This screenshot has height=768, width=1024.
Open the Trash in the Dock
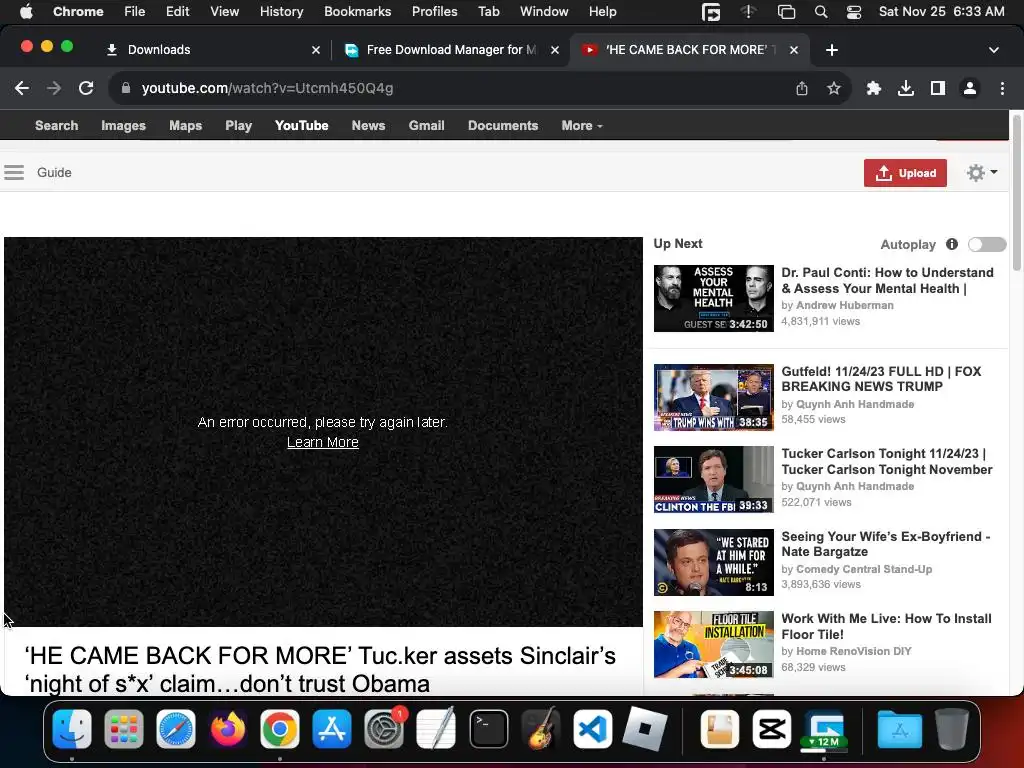(952, 729)
